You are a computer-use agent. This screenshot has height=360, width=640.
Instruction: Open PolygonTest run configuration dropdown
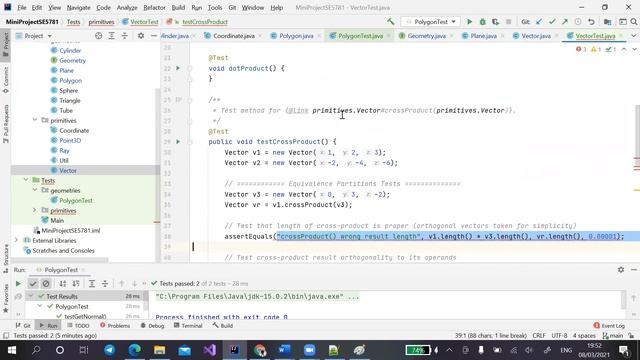tap(431, 22)
